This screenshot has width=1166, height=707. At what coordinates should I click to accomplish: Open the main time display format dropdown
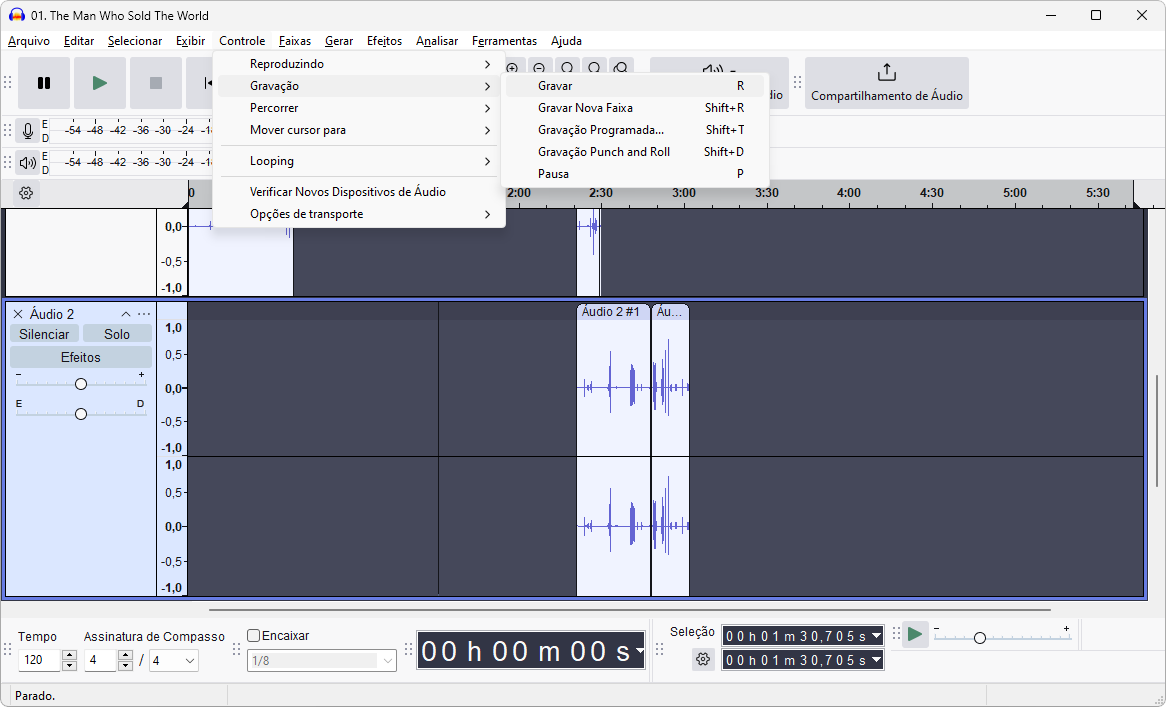pyautogui.click(x=639, y=652)
